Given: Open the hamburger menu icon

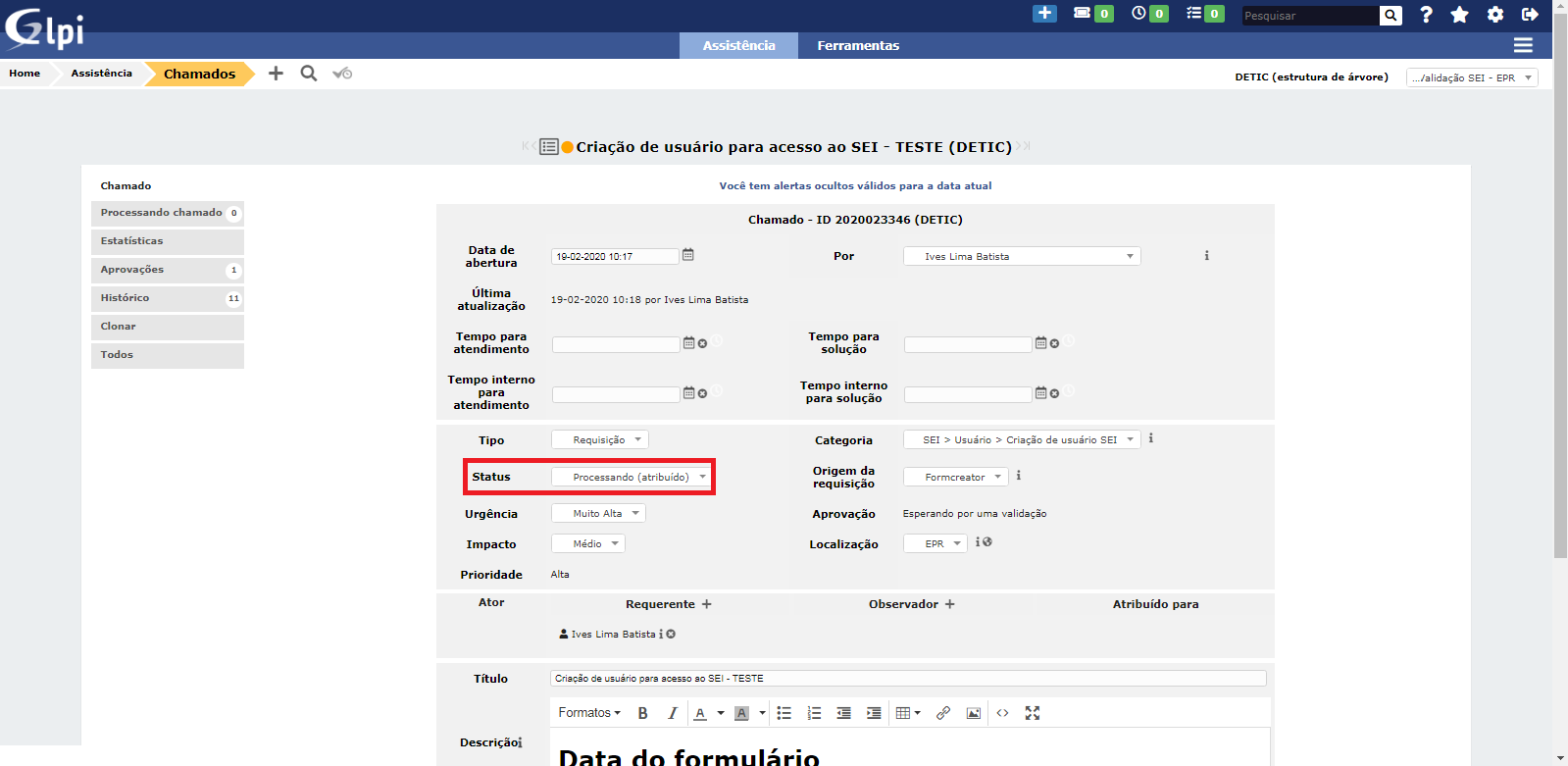Looking at the screenshot, I should (x=1523, y=45).
